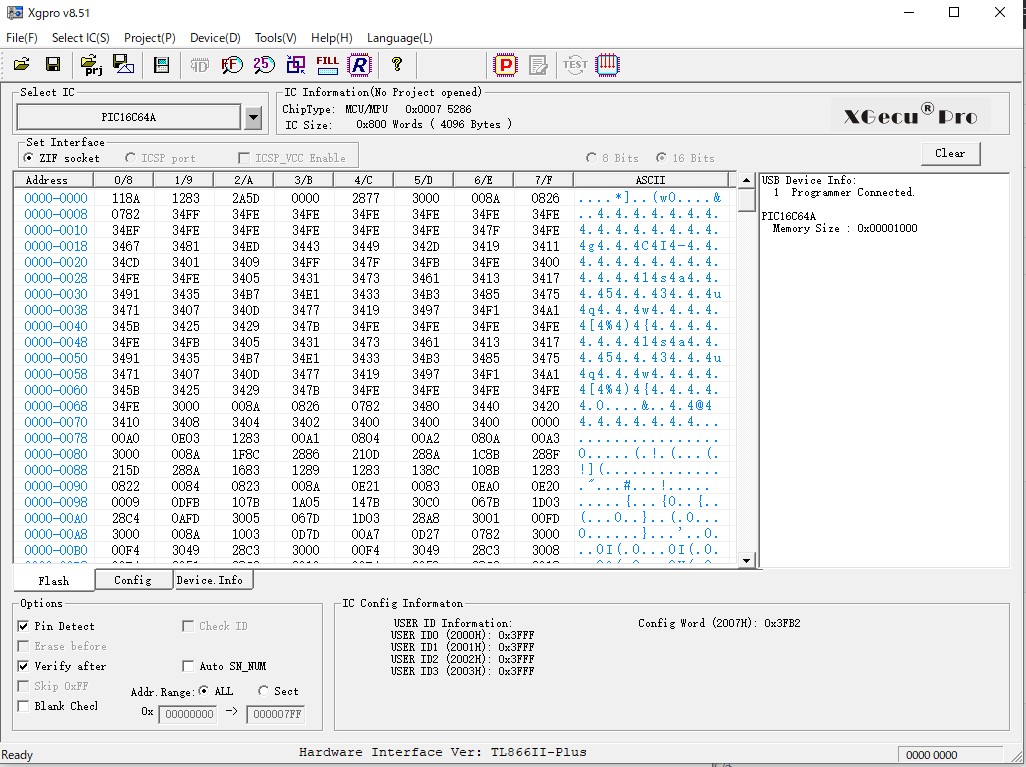Open project with the prj folder icon
The image size is (1026, 767).
91,64
